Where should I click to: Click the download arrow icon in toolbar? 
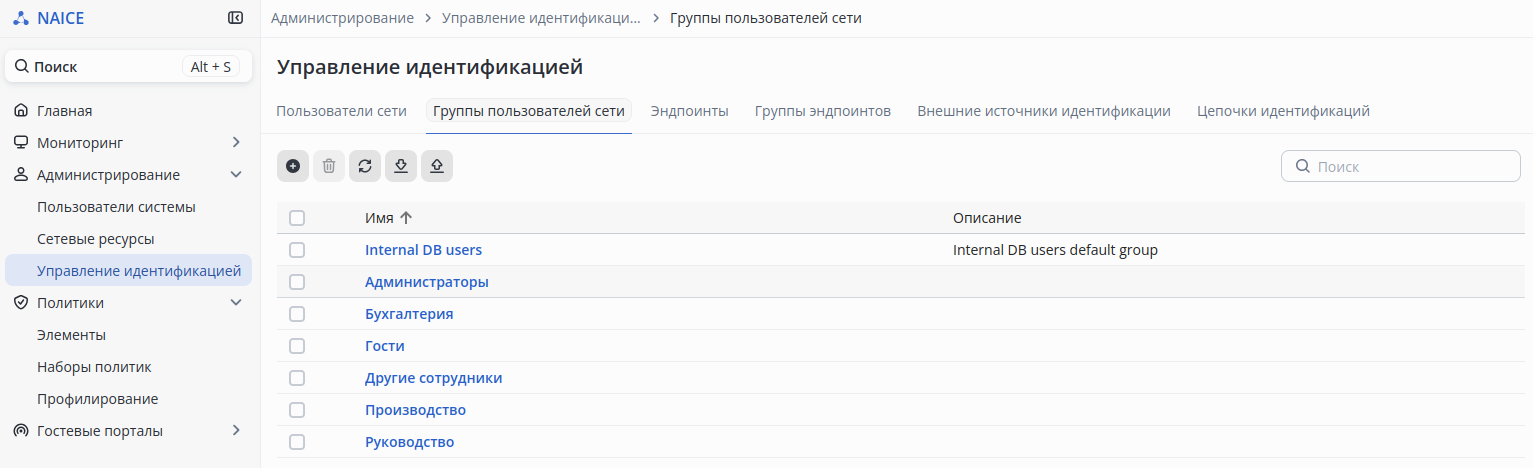(401, 166)
